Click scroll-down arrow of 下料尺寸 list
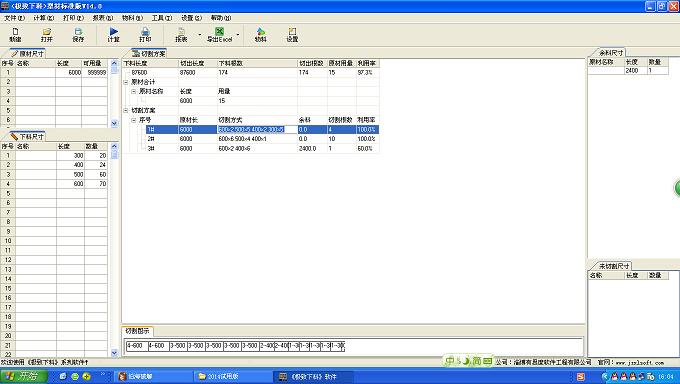Screen dimensions: 680x384 click(114, 353)
